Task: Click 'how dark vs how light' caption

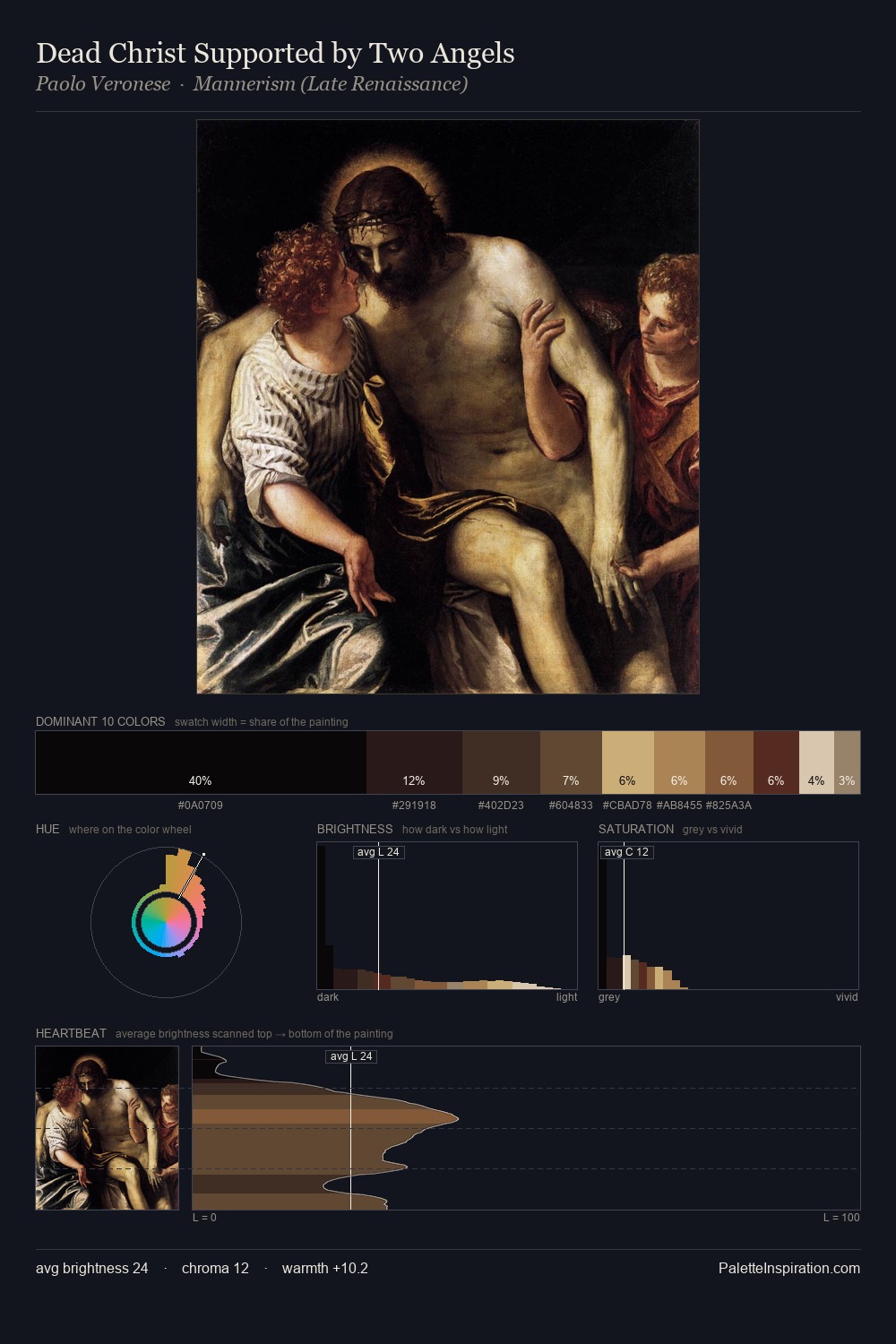Action: [454, 830]
